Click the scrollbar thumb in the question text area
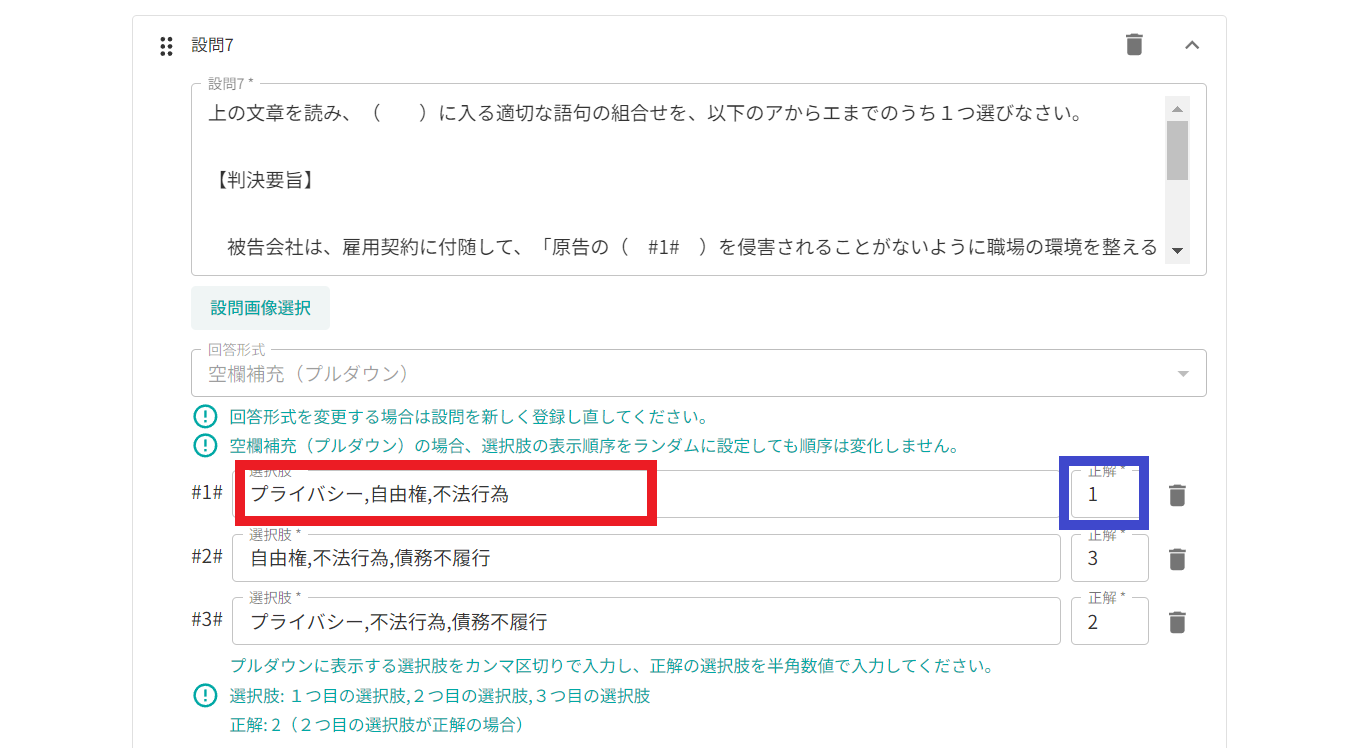Viewport: 1348px width, 748px height. (x=1177, y=150)
